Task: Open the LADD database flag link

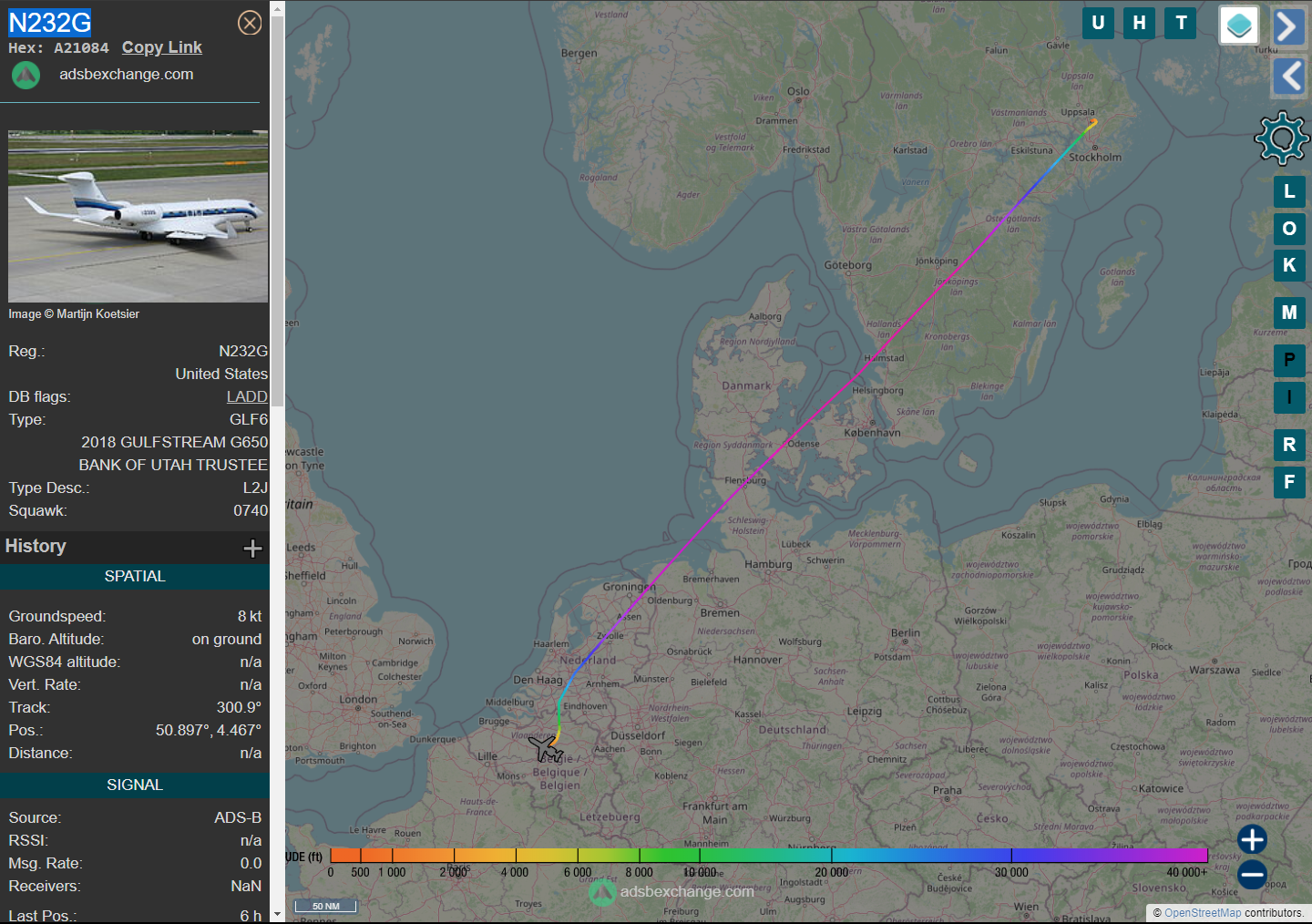Action: pyautogui.click(x=247, y=396)
